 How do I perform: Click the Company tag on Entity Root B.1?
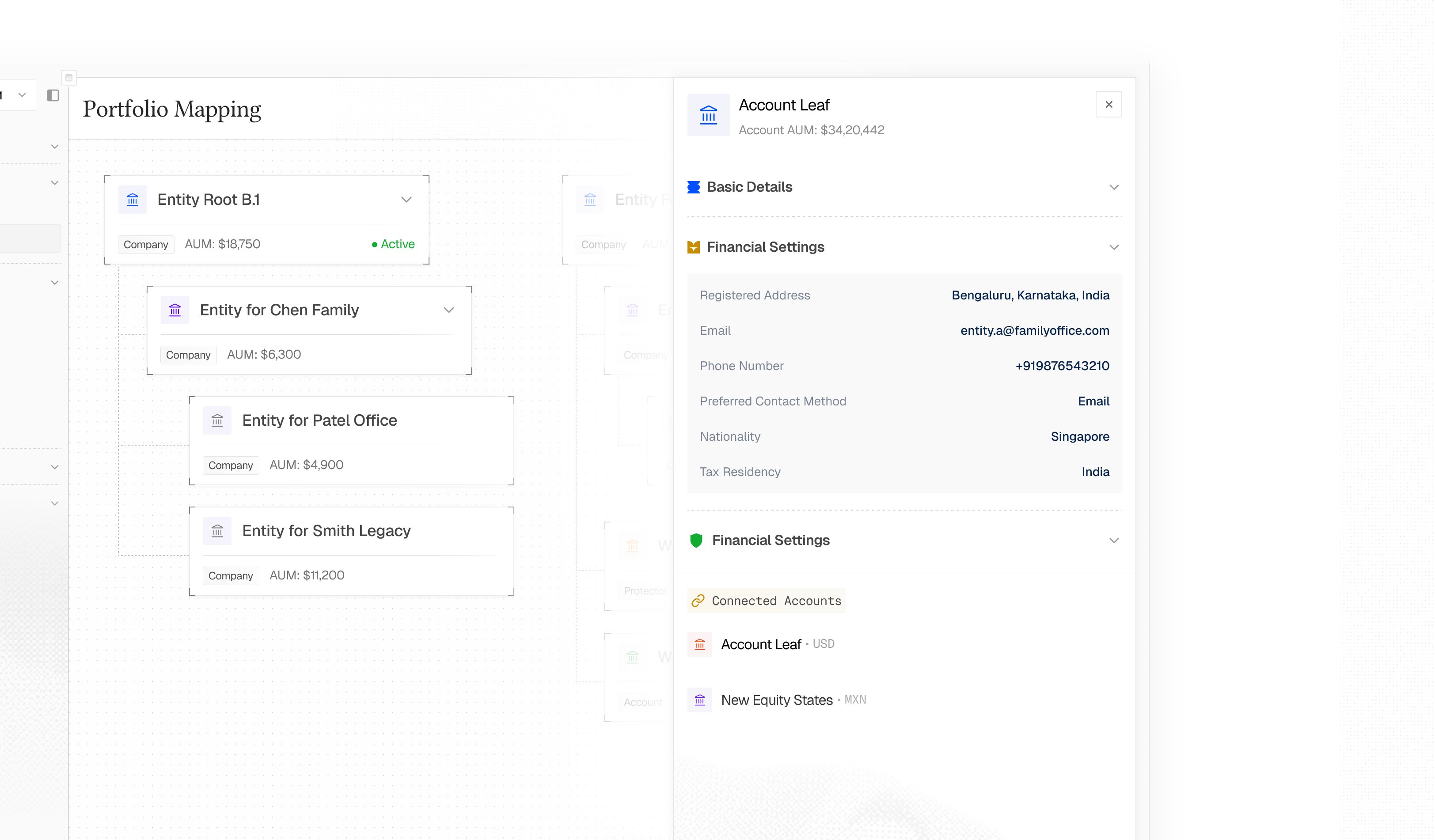tap(146, 244)
